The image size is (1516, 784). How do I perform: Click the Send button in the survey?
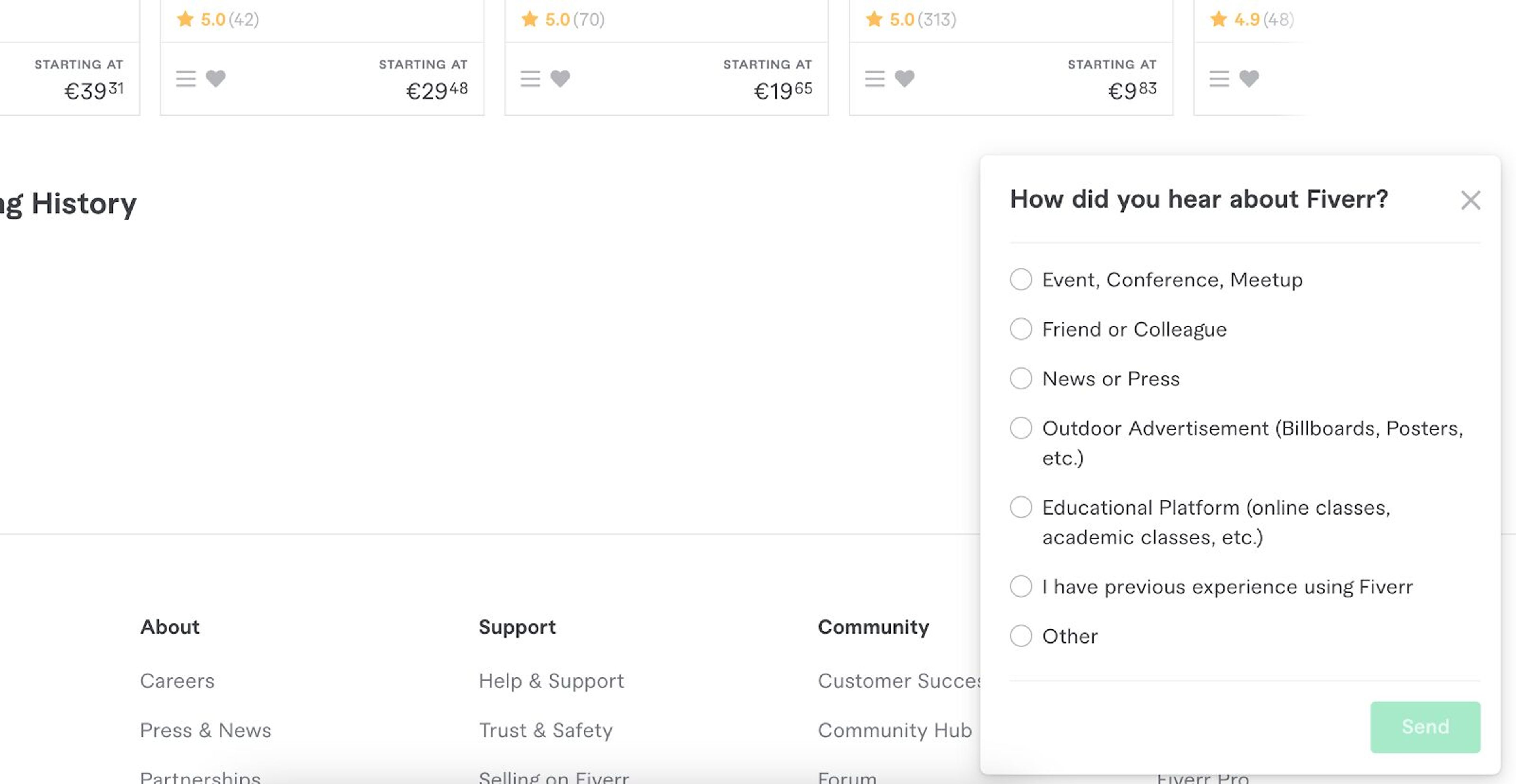click(1425, 727)
